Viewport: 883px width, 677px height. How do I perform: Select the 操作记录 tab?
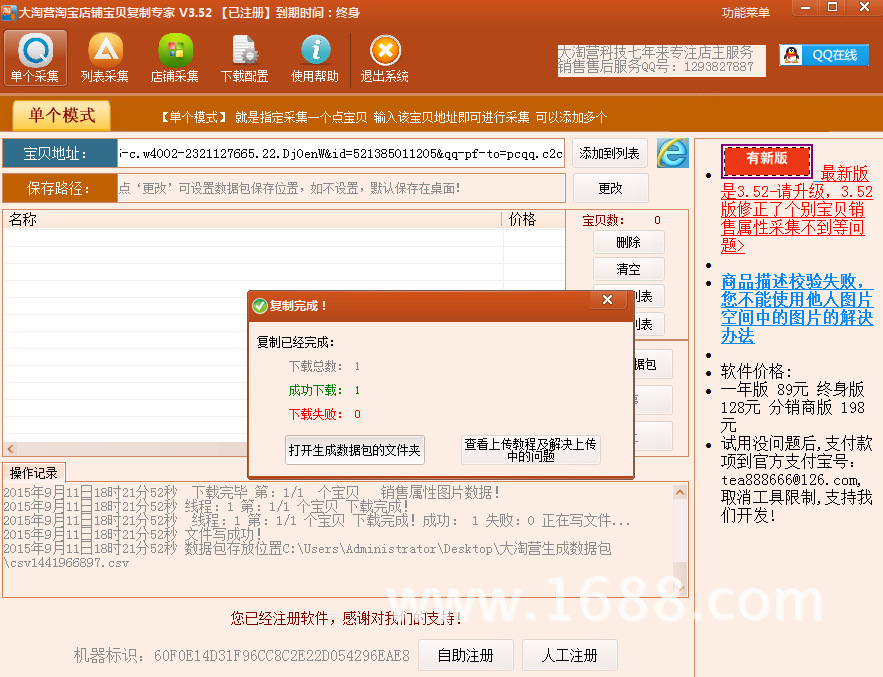tap(34, 473)
